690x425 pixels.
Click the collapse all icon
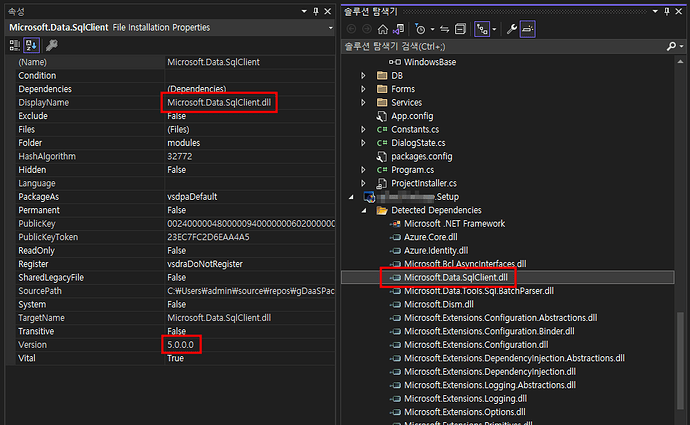tap(460, 29)
